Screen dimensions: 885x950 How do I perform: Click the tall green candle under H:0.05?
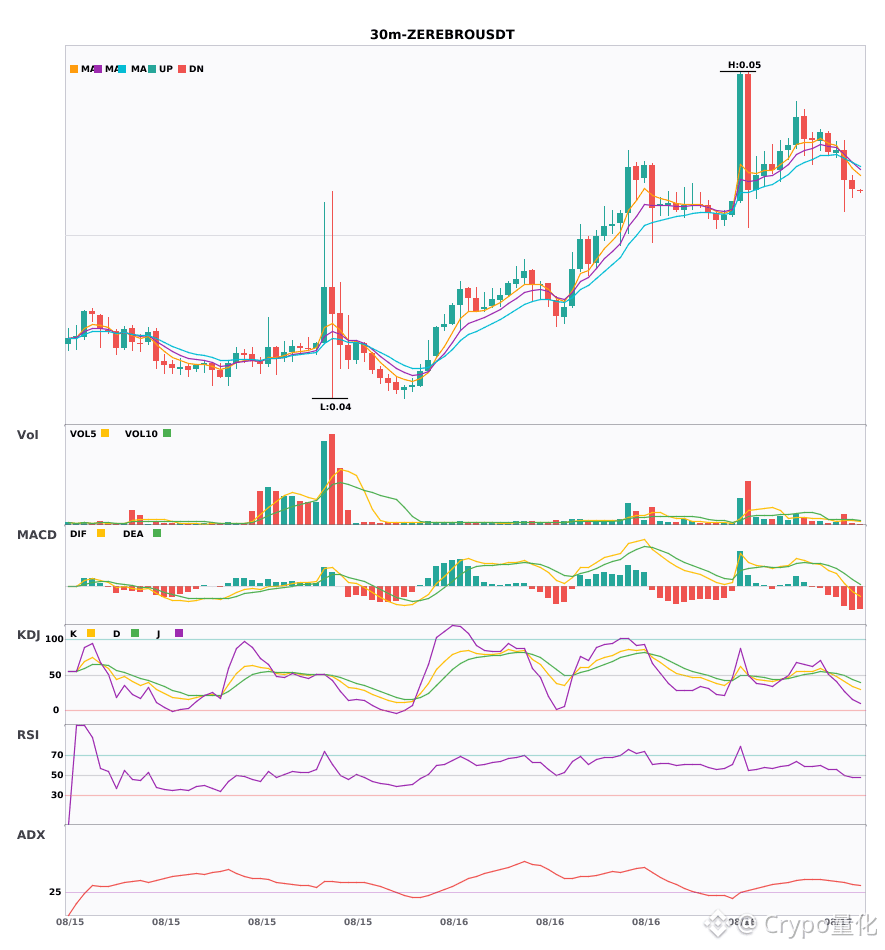[x=740, y=138]
